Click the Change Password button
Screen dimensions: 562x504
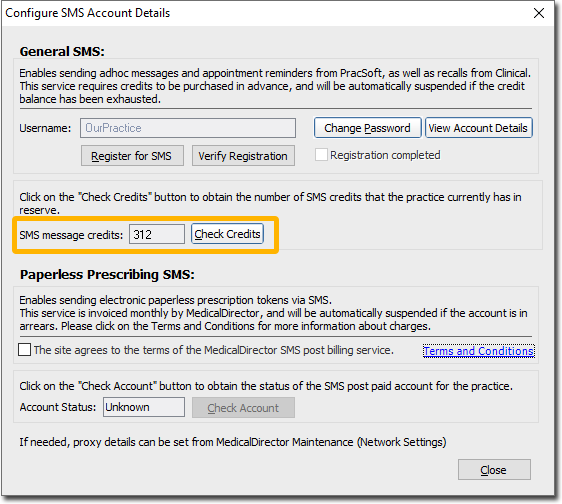[x=367, y=128]
